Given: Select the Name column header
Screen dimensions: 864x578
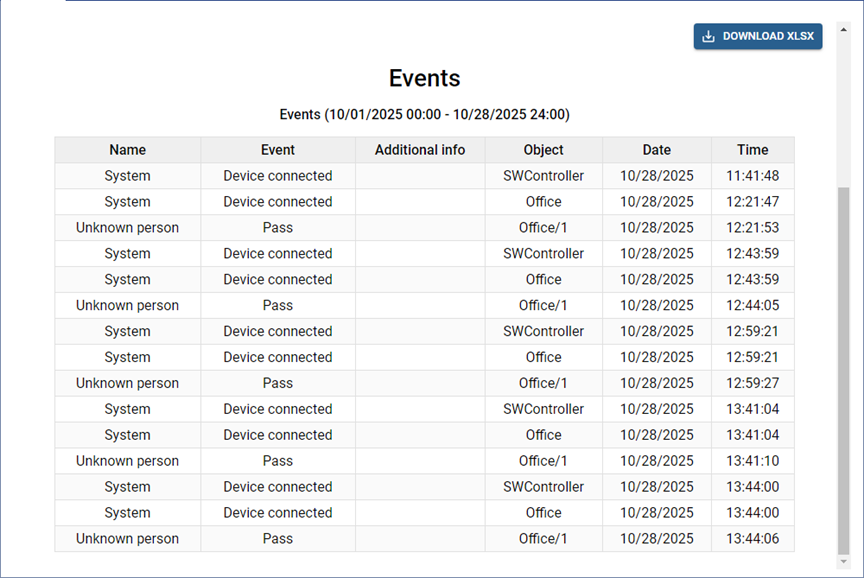Looking at the screenshot, I should [127, 150].
